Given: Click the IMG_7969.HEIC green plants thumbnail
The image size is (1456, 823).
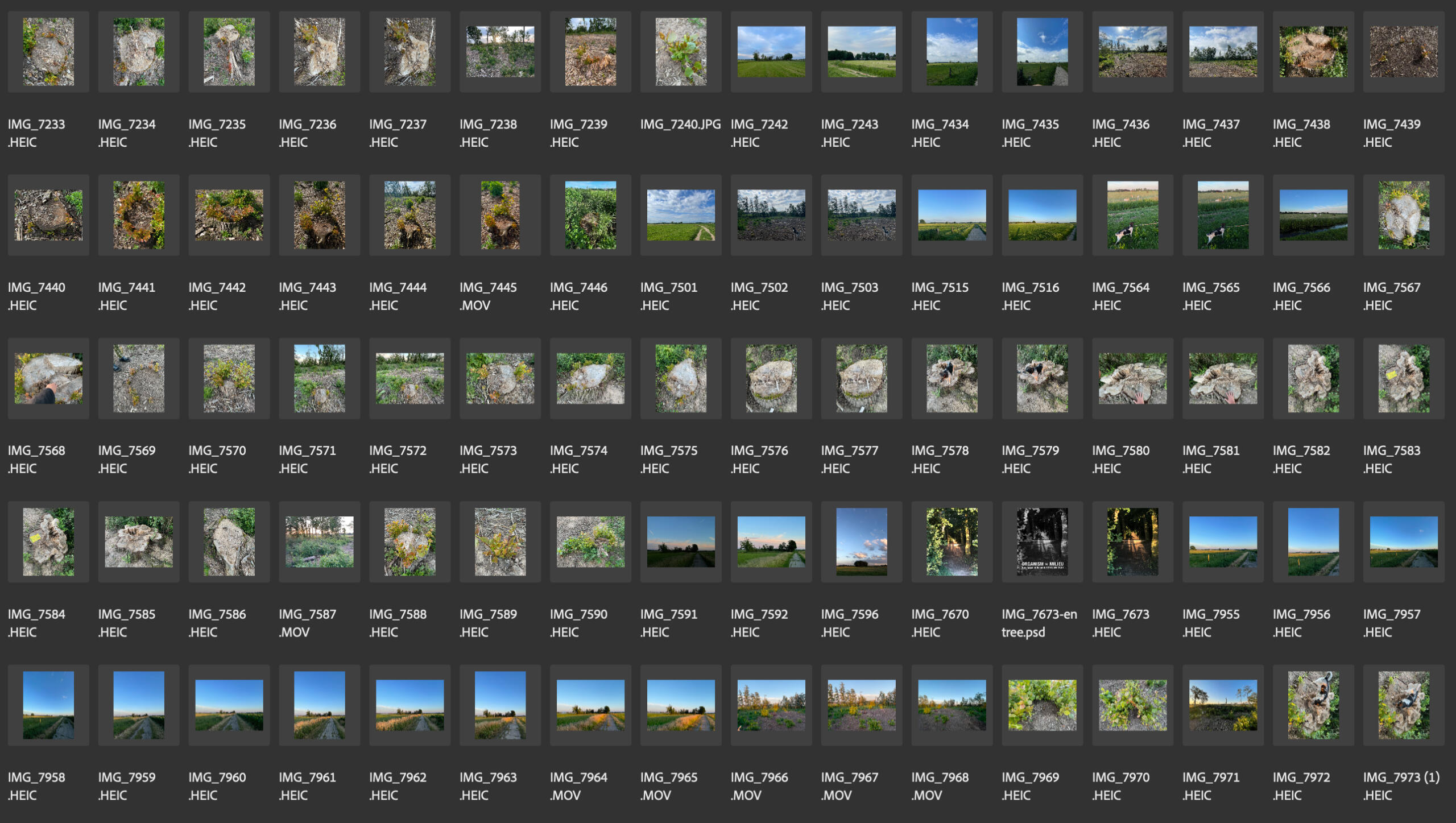Looking at the screenshot, I should [x=1042, y=705].
